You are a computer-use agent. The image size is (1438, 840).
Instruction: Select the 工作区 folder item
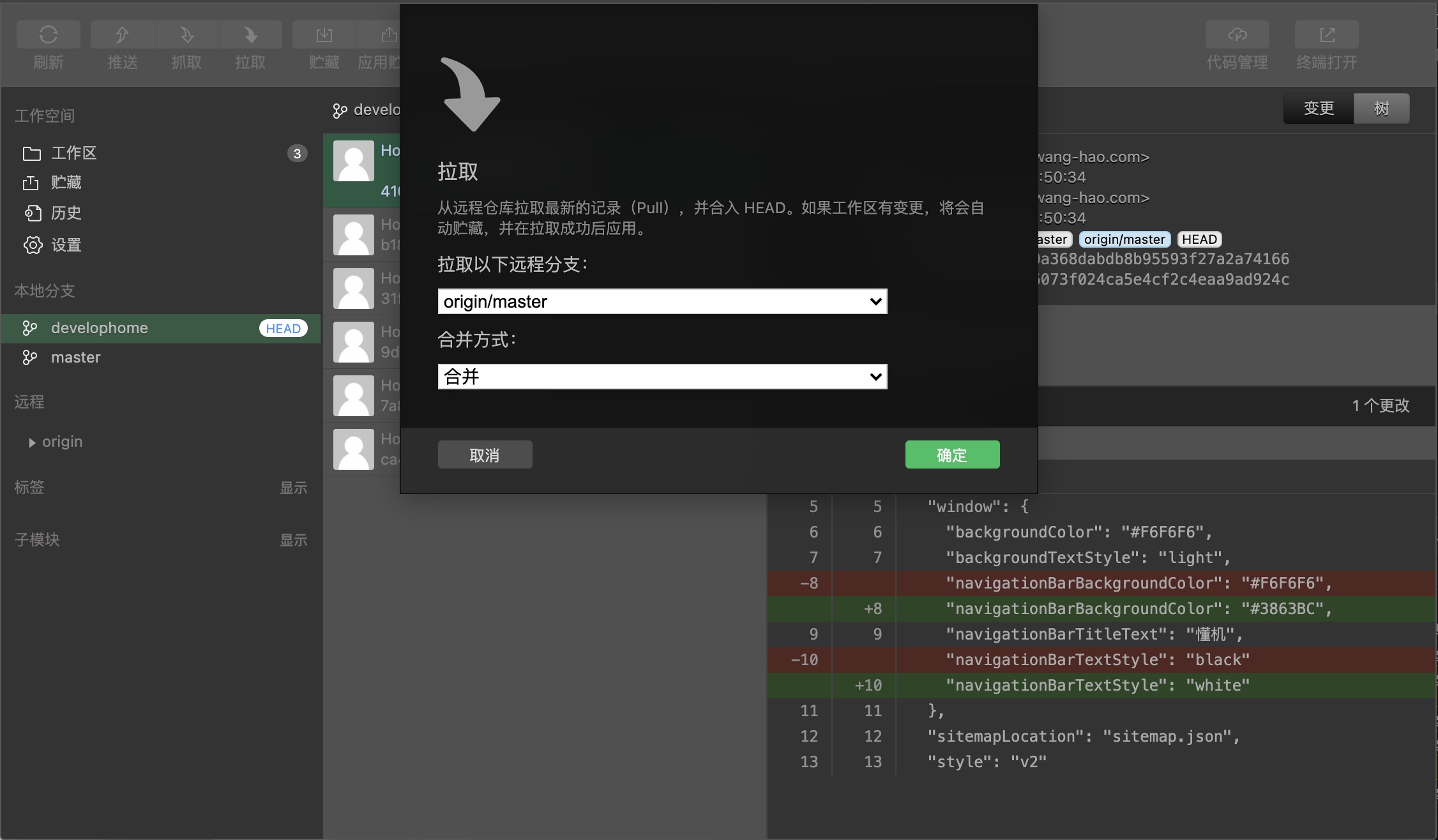161,153
